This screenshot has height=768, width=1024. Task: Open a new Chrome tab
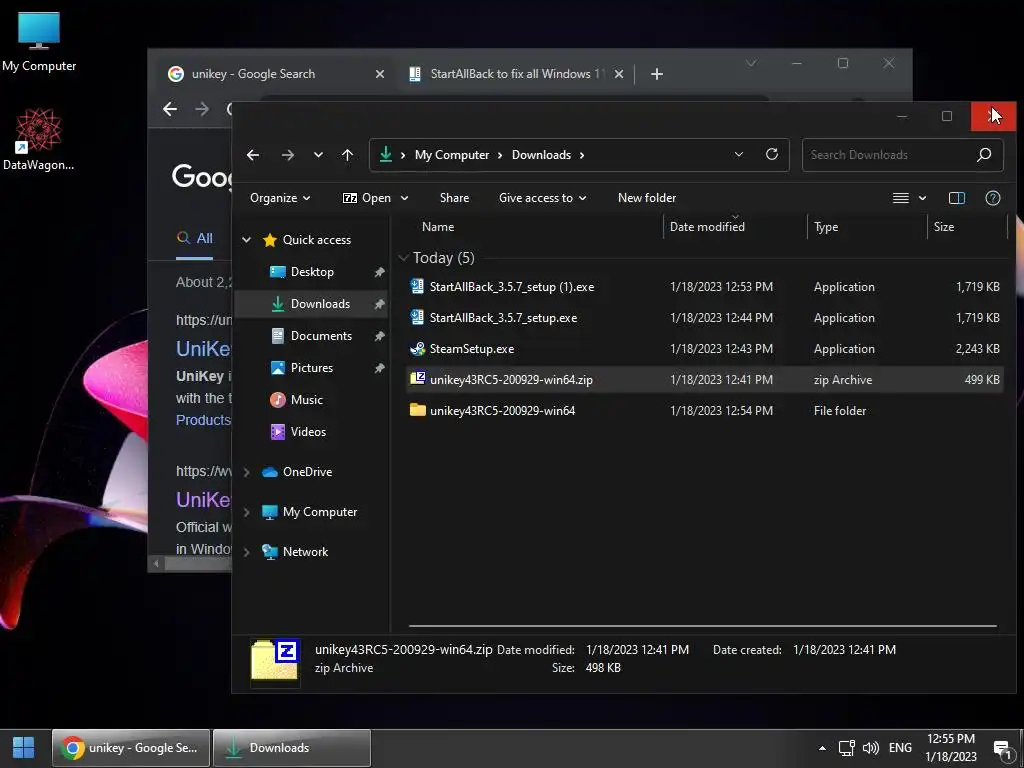click(657, 74)
